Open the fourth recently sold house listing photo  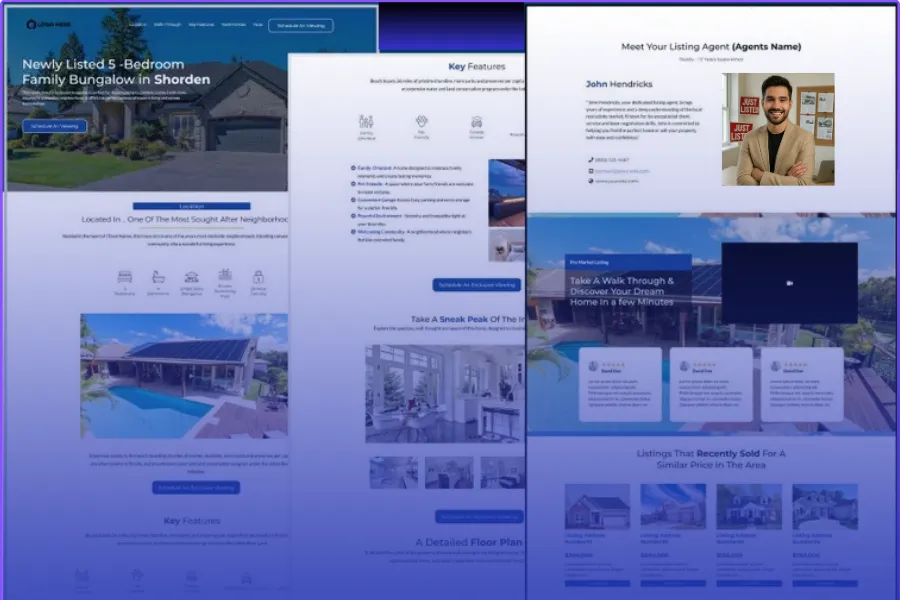point(825,506)
